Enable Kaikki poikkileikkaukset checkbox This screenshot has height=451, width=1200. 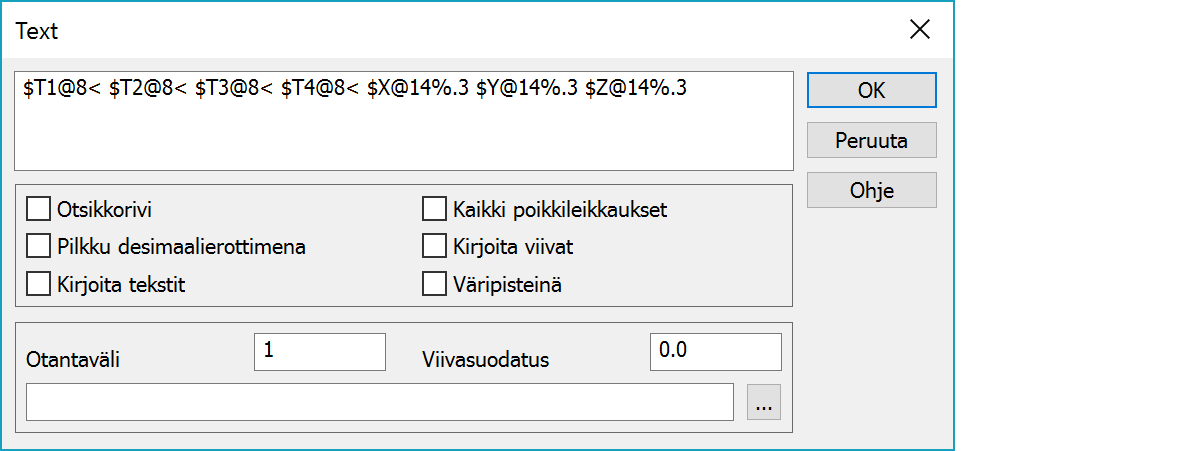(434, 210)
